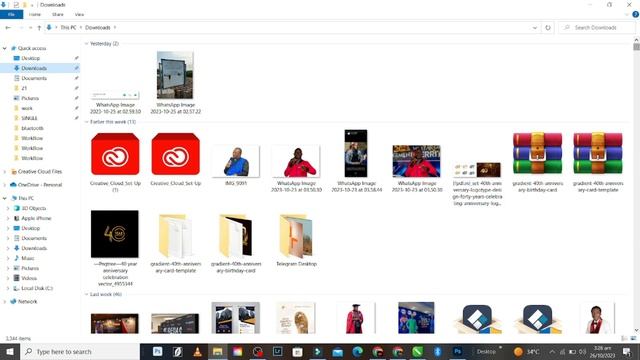Click the weather 34°C widget
Viewport: 640px width, 360px height.
pos(527,351)
